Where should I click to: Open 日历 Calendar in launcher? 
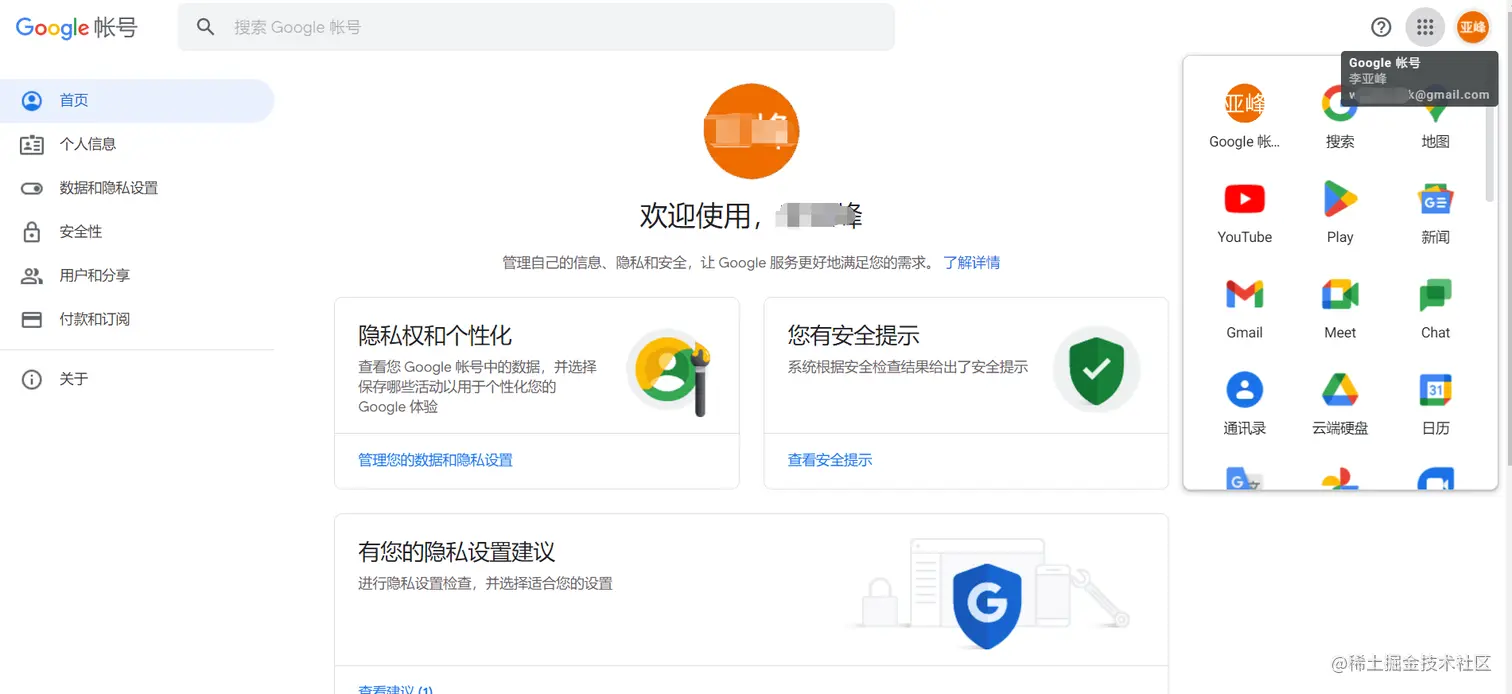[x=1435, y=404]
